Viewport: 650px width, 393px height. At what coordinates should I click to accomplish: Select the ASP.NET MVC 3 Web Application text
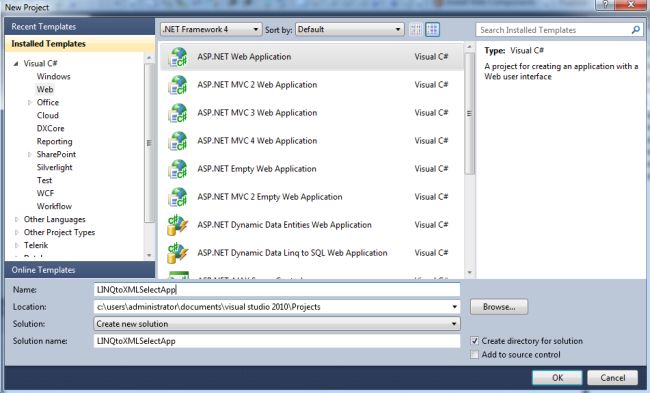point(257,113)
